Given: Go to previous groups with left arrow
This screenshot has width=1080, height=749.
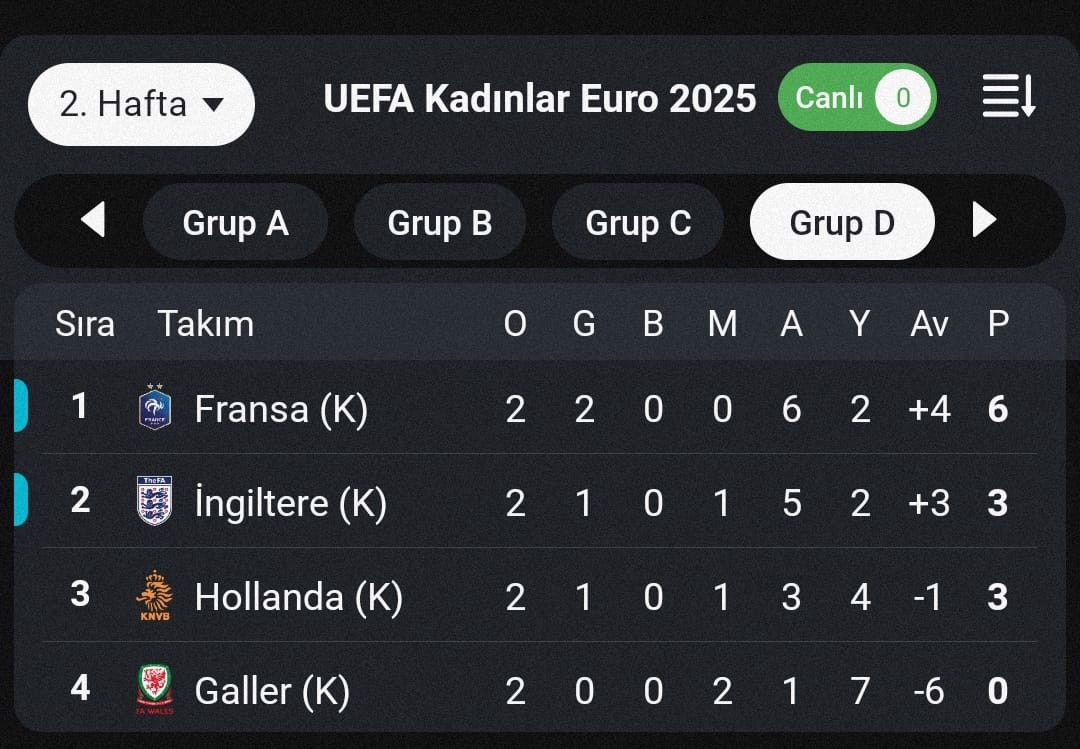Looking at the screenshot, I should coord(93,220).
